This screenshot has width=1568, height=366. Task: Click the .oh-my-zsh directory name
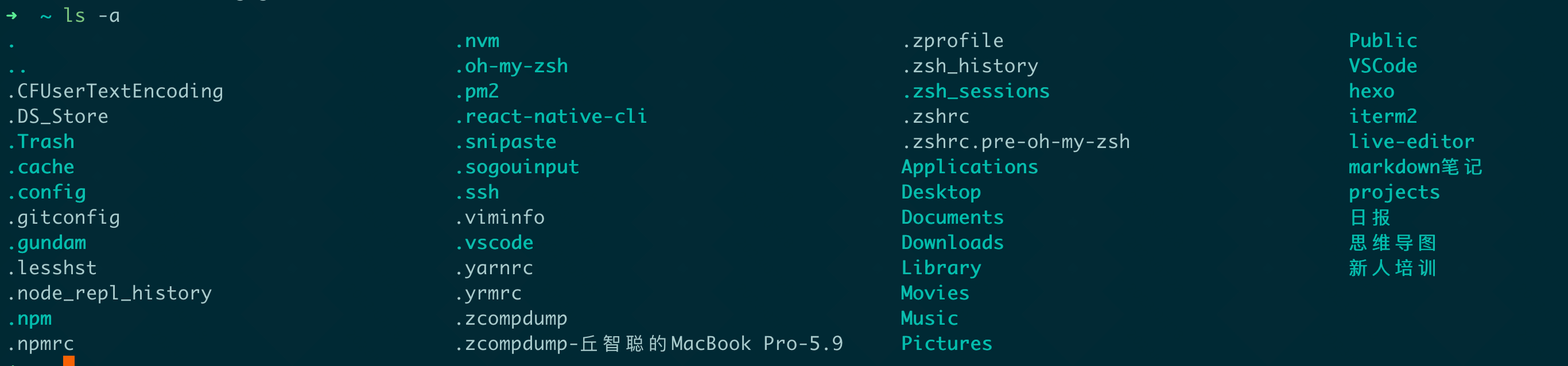[x=511, y=65]
